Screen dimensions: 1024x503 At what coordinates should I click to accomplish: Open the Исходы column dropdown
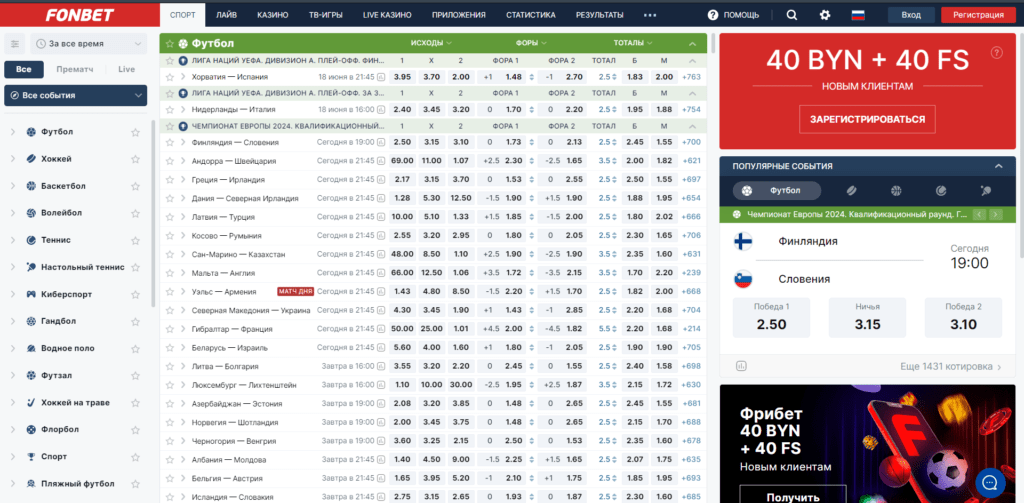click(431, 43)
